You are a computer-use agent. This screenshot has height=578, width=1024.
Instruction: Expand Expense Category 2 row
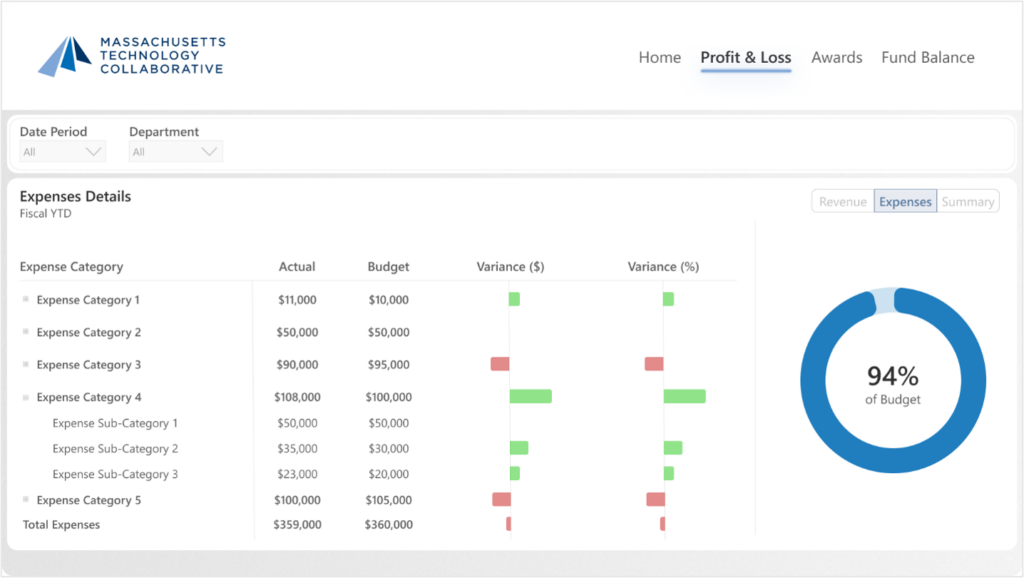[25, 332]
